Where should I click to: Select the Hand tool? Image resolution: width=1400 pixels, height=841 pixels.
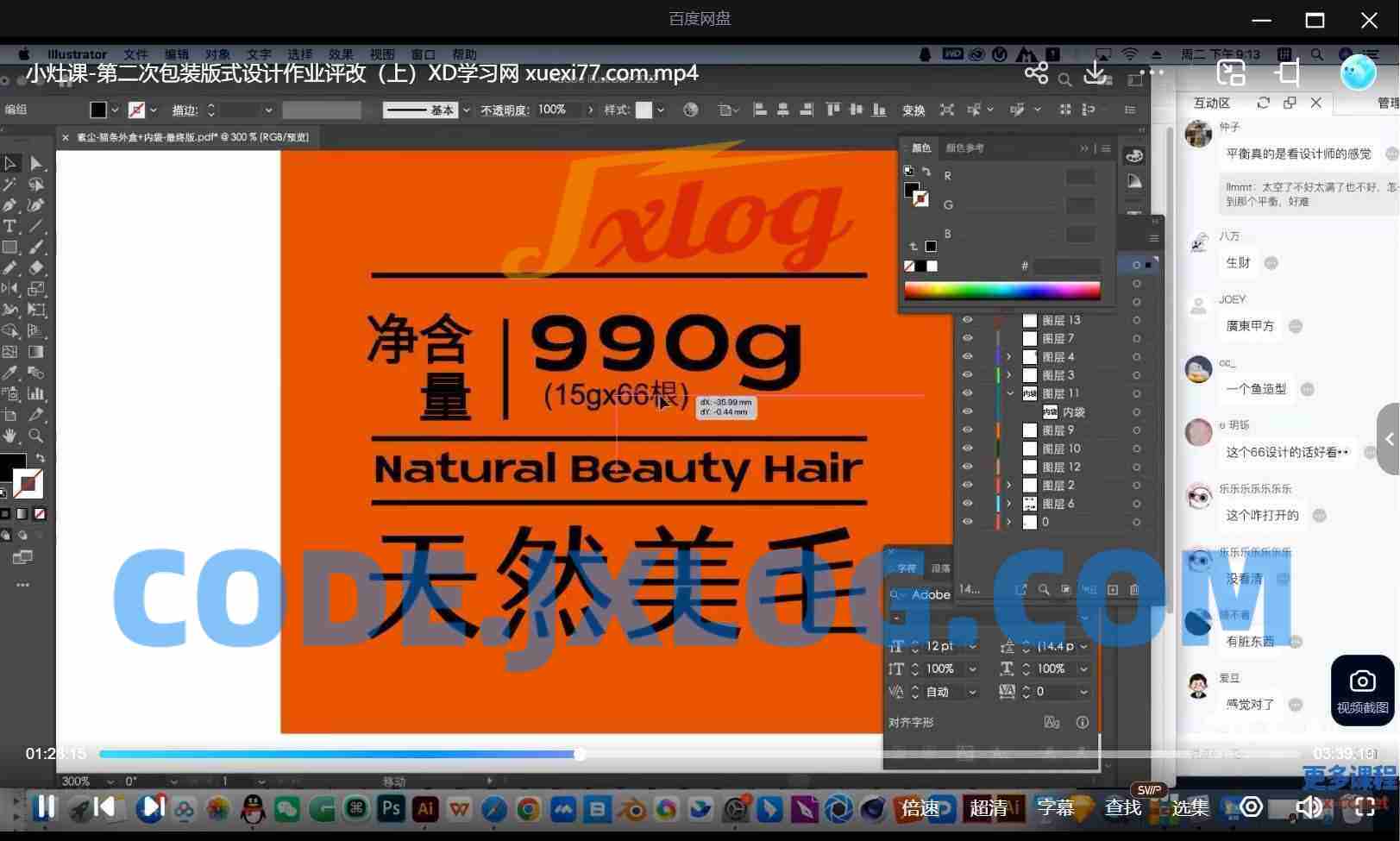click(x=10, y=436)
